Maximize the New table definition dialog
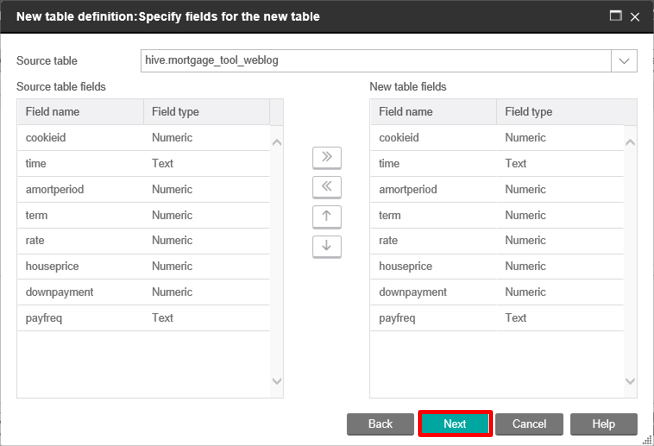Image resolution: width=654 pixels, height=446 pixels. [x=615, y=16]
